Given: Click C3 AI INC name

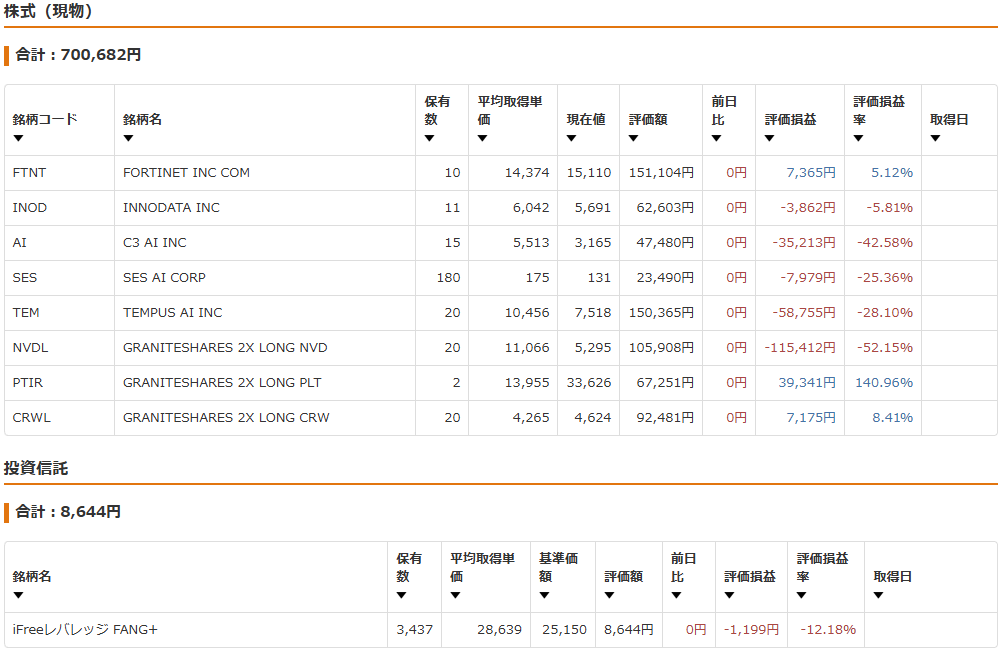Looking at the screenshot, I should [x=155, y=243].
